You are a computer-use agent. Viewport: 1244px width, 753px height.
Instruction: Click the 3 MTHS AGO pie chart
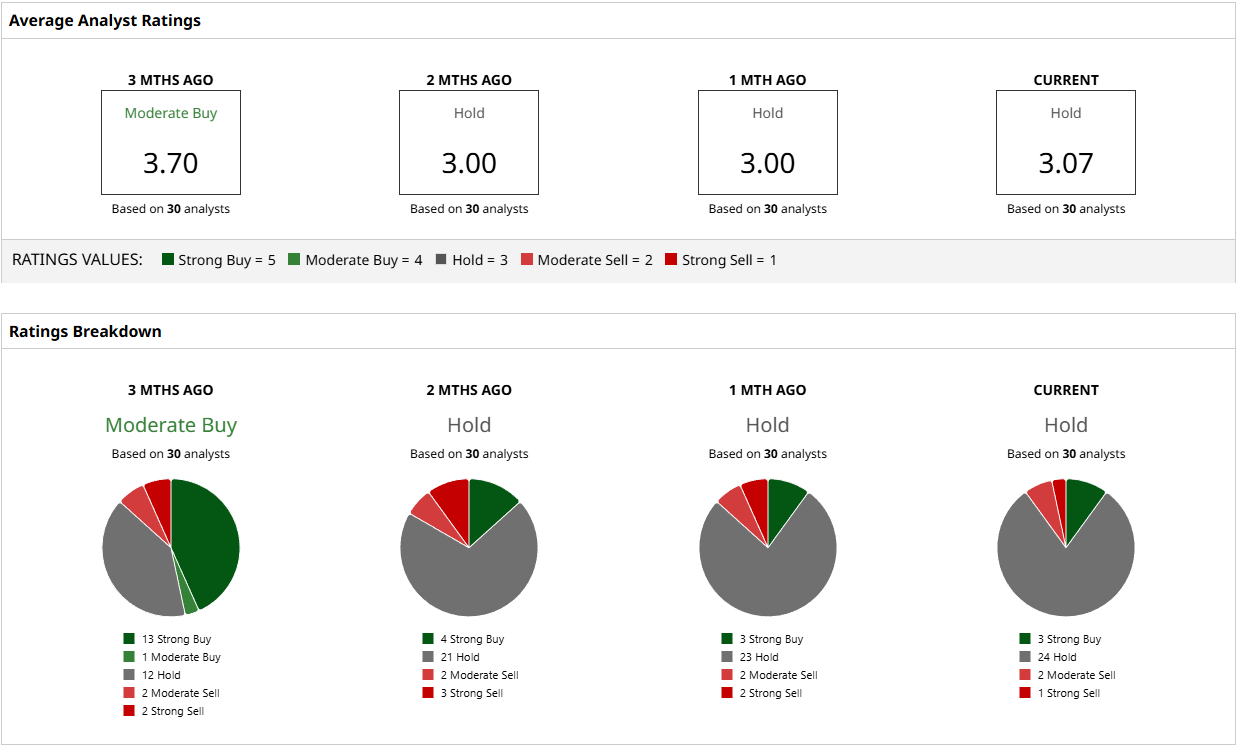[171, 547]
